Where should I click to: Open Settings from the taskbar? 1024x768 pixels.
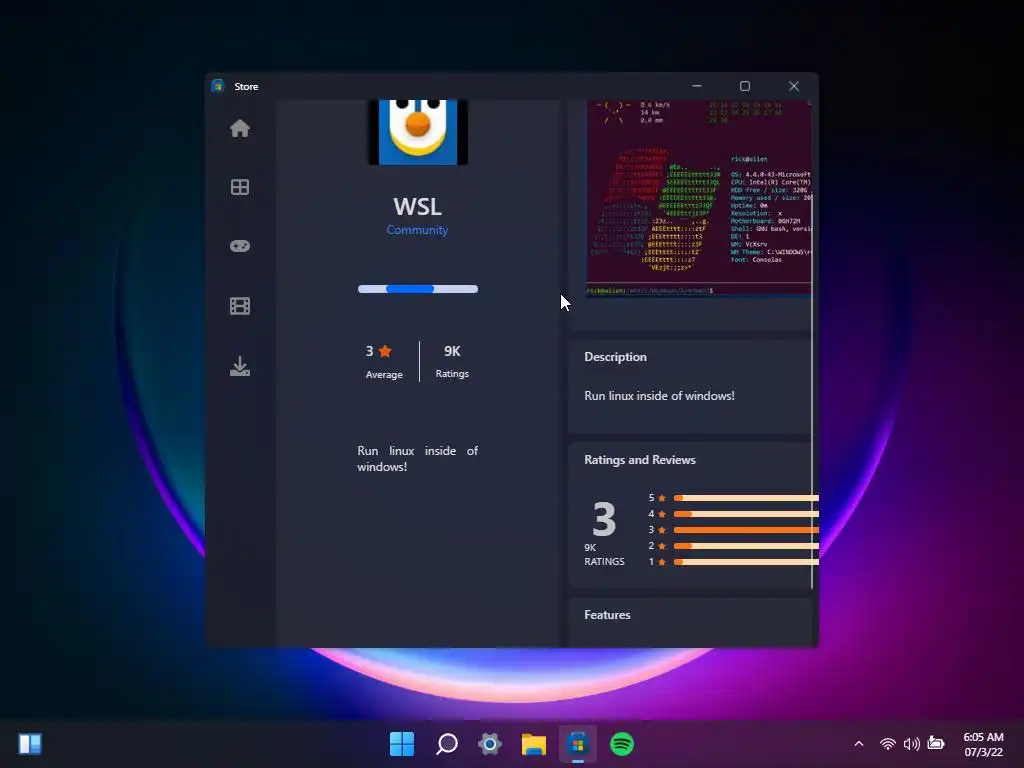coord(490,744)
